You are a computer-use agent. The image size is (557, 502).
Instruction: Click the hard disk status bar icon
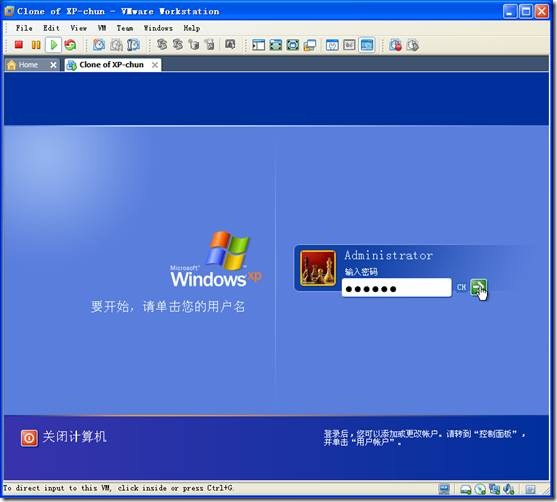[x=465, y=490]
